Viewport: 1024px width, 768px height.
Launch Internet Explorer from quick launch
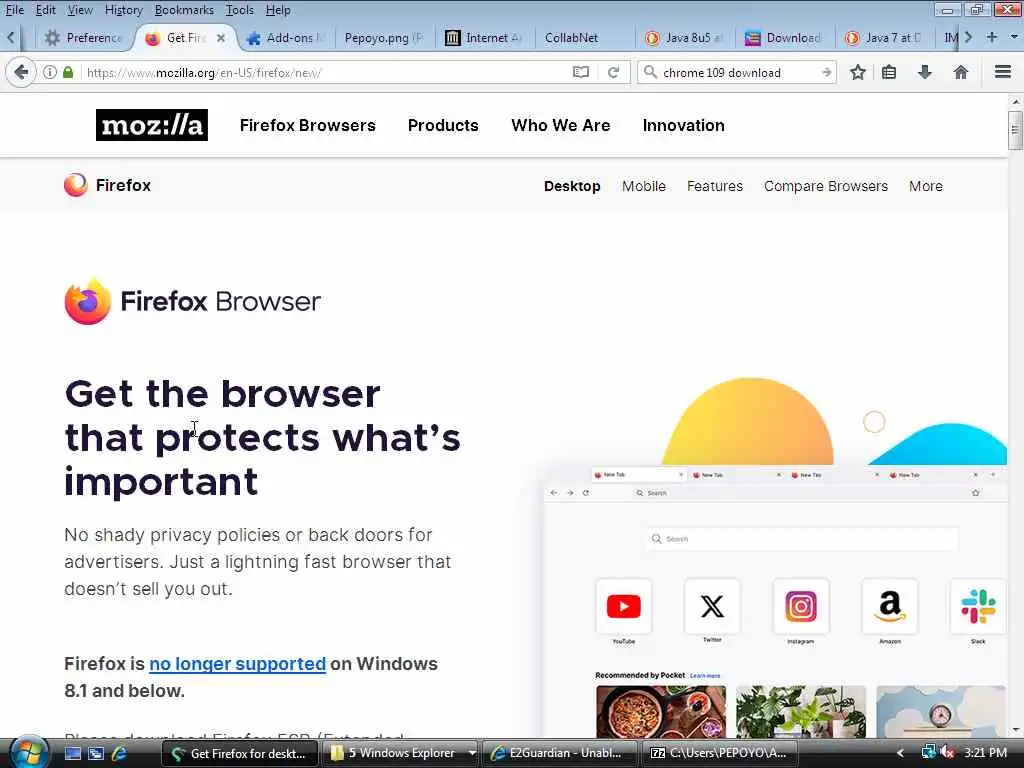pos(120,753)
